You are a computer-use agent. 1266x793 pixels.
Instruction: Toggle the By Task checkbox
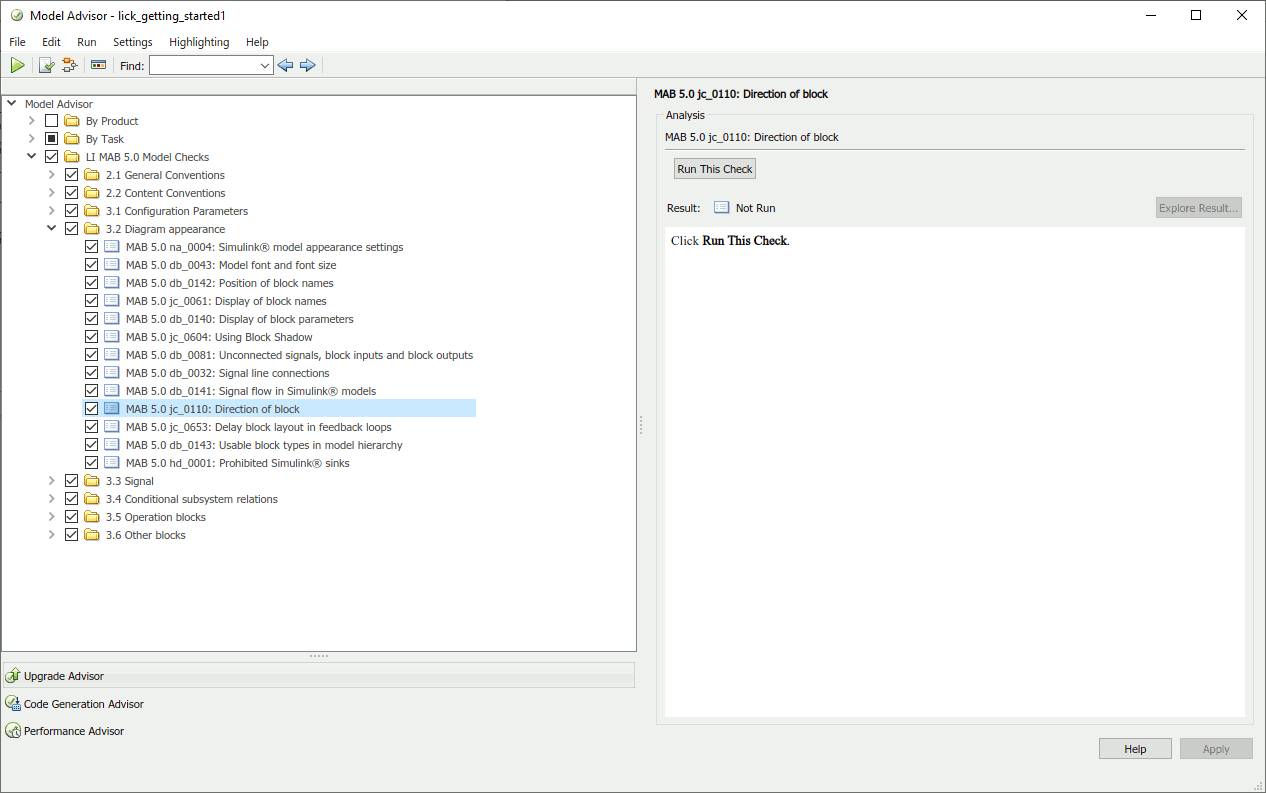tap(52, 139)
